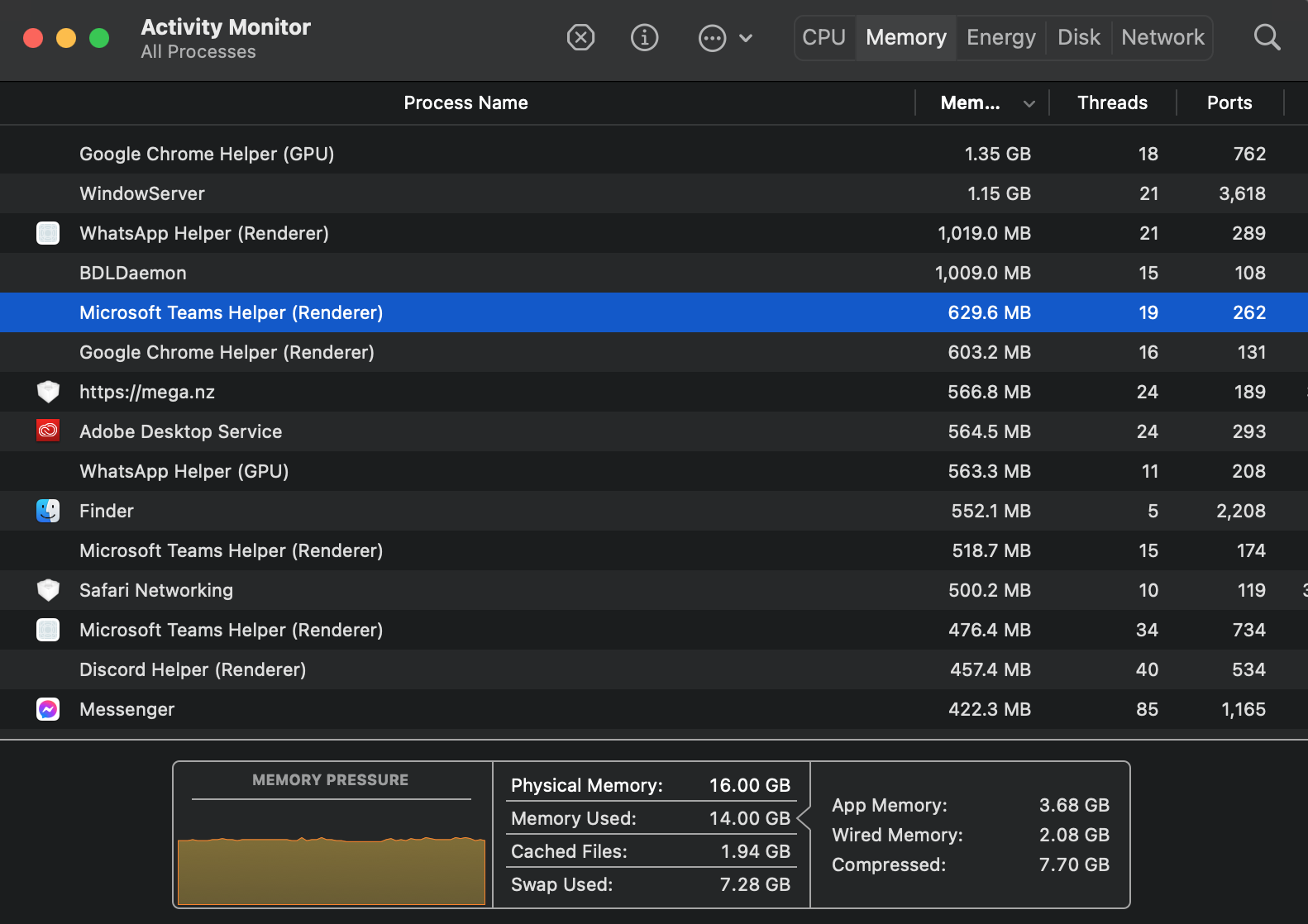Select the Finder process name

coord(107,511)
